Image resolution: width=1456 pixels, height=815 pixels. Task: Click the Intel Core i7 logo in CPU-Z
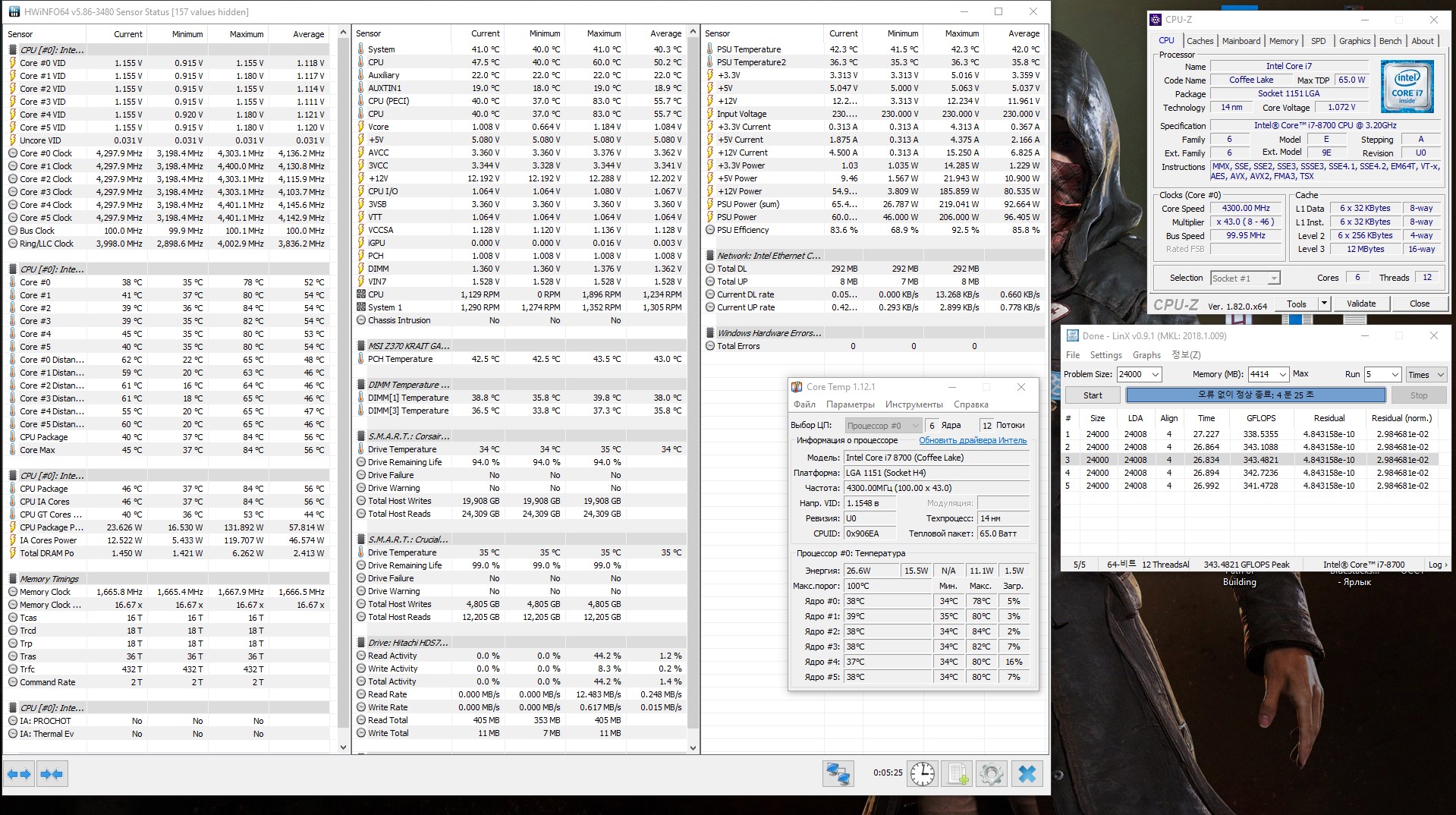[1407, 87]
